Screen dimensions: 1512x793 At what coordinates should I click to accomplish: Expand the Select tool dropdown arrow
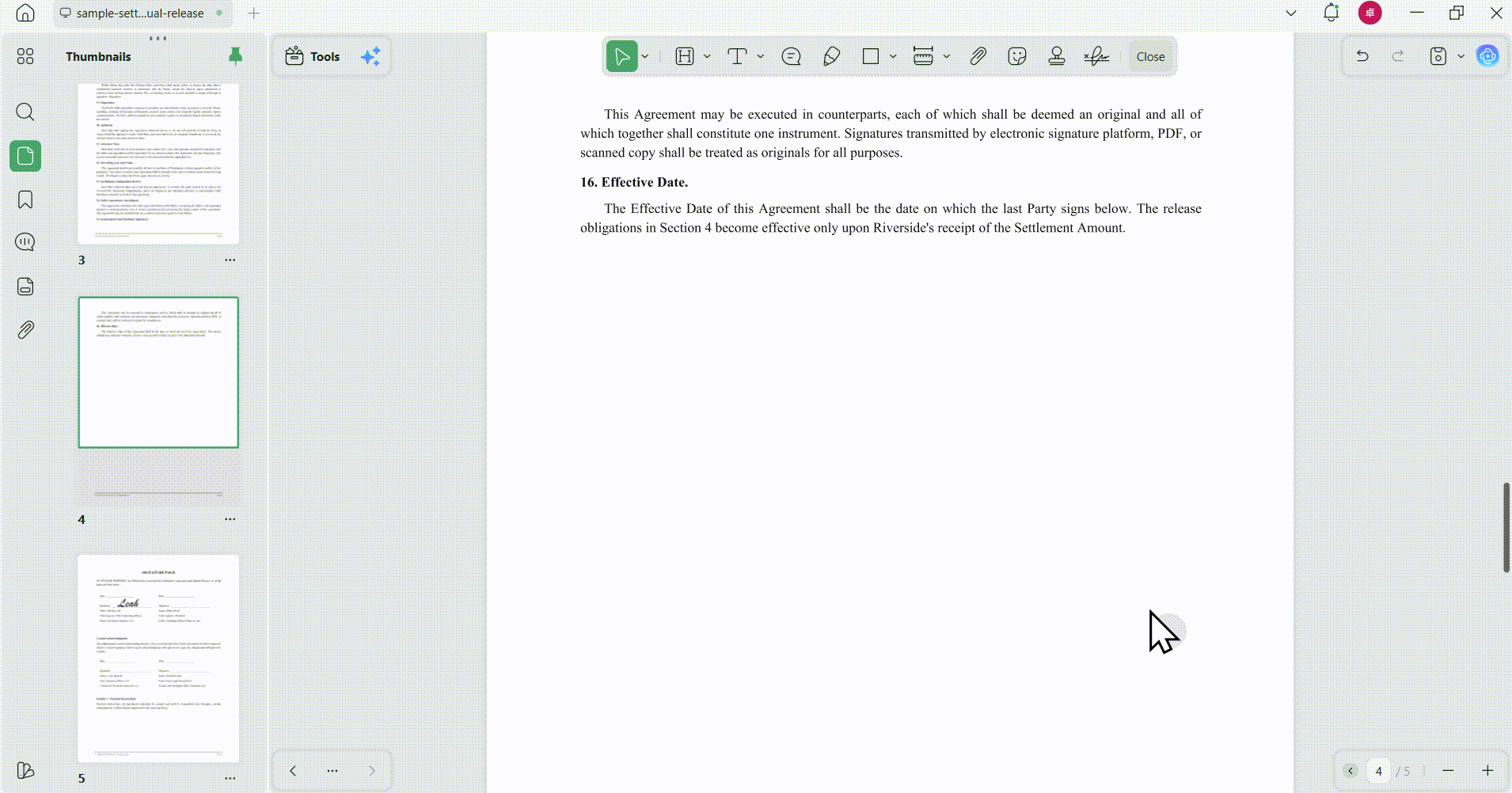tap(645, 56)
